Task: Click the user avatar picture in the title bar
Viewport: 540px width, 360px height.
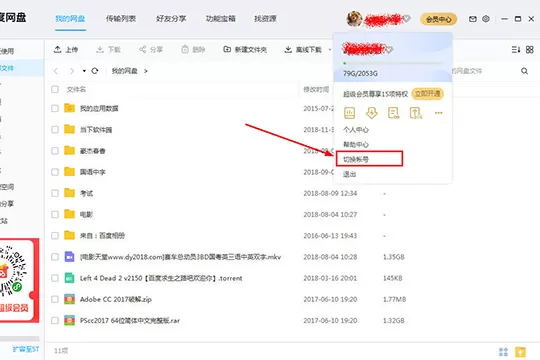Action: (354, 19)
